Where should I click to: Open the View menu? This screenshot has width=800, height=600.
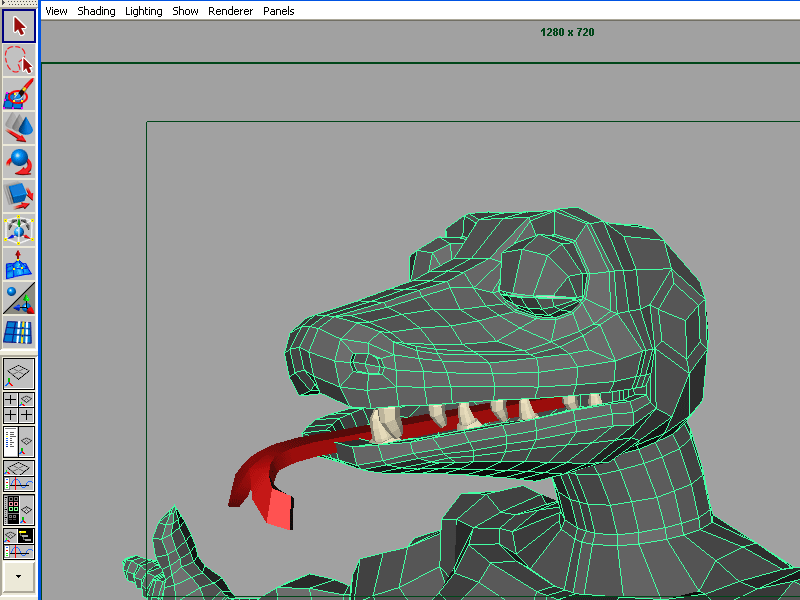[57, 11]
